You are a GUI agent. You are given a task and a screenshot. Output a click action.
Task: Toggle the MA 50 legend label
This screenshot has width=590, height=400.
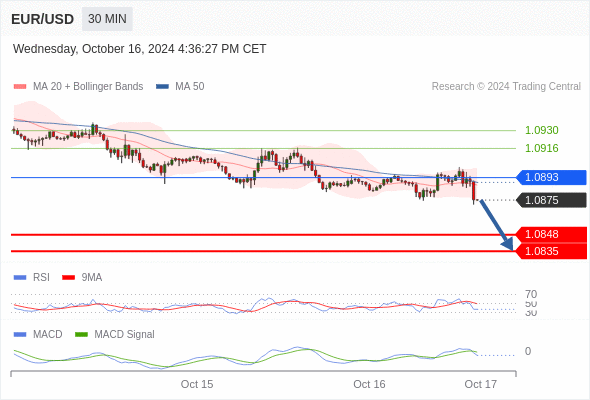[190, 87]
